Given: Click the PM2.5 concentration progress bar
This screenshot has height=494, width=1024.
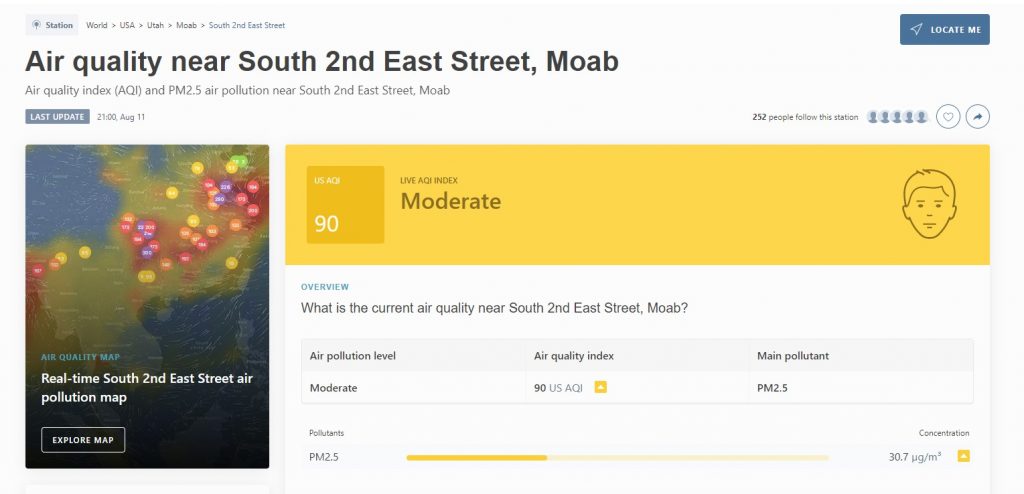Looking at the screenshot, I should pos(617,457).
